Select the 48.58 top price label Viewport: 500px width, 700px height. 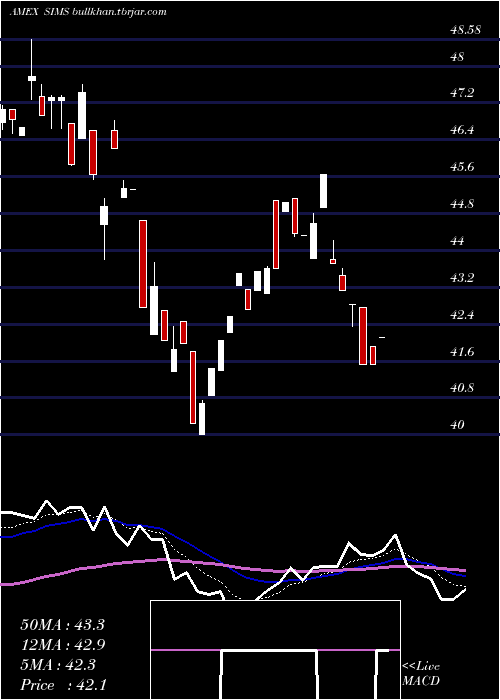click(x=465, y=30)
